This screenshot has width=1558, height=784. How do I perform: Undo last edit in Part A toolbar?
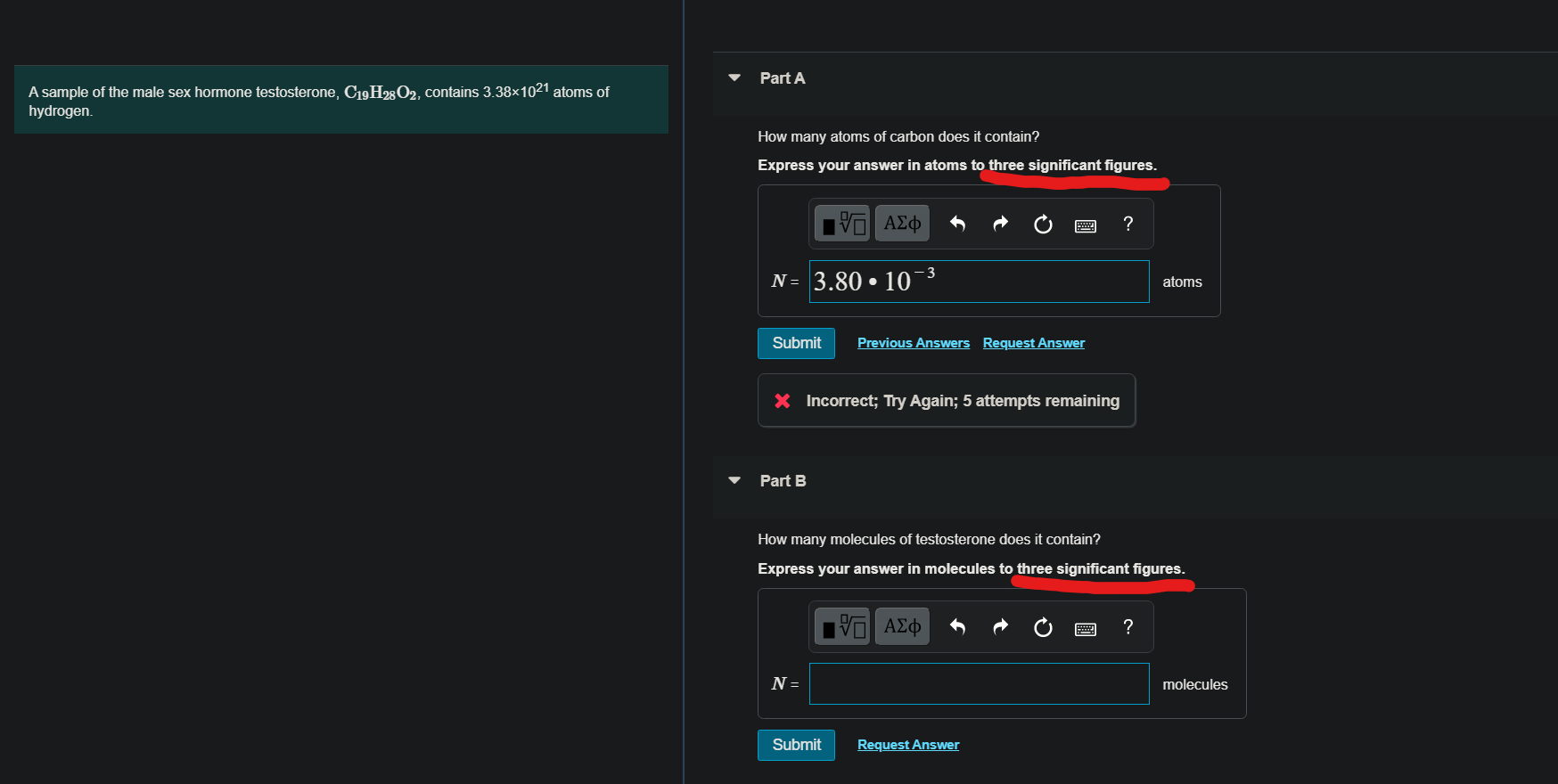click(x=958, y=224)
